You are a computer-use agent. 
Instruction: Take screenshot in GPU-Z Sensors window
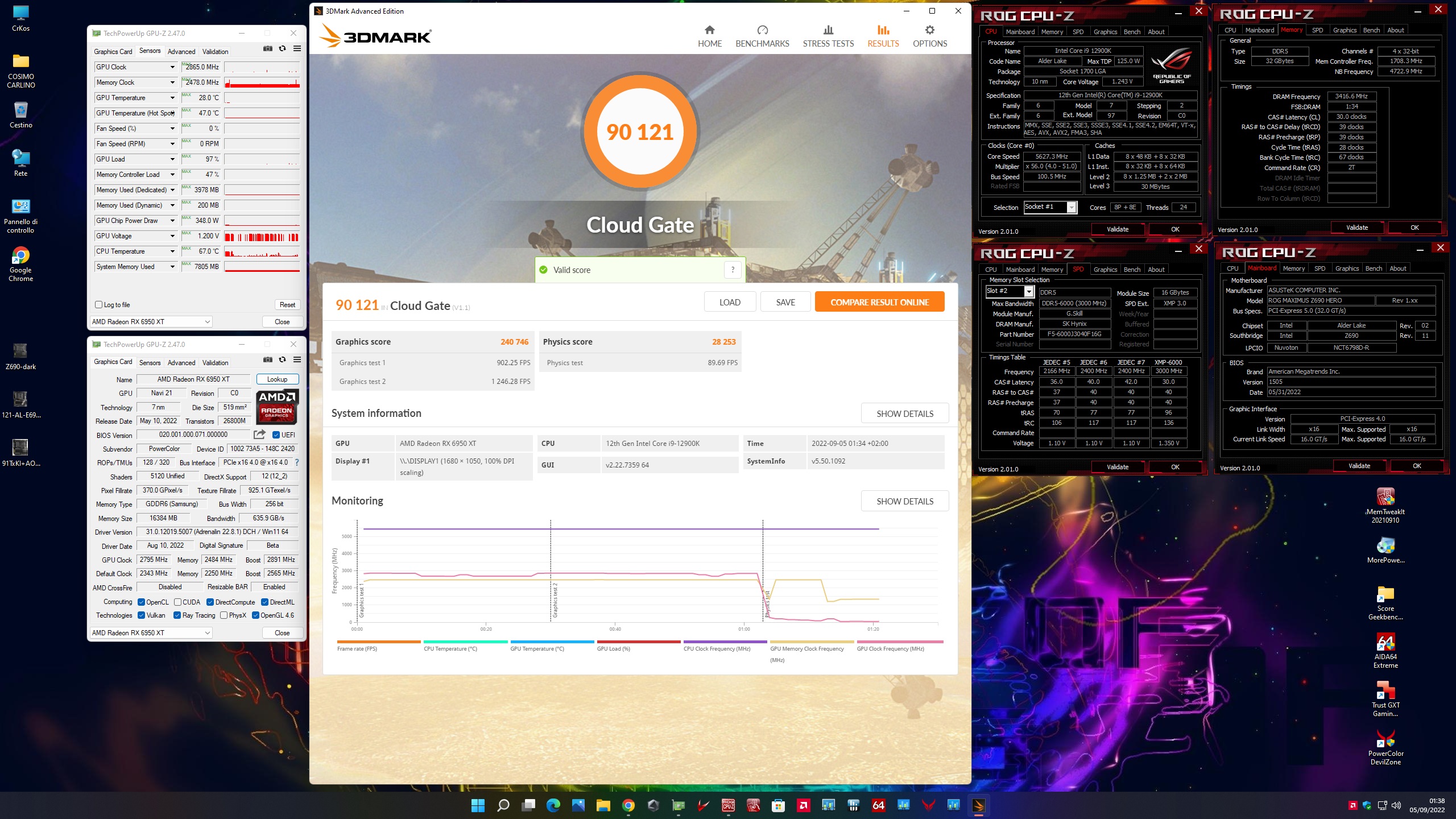(268, 49)
